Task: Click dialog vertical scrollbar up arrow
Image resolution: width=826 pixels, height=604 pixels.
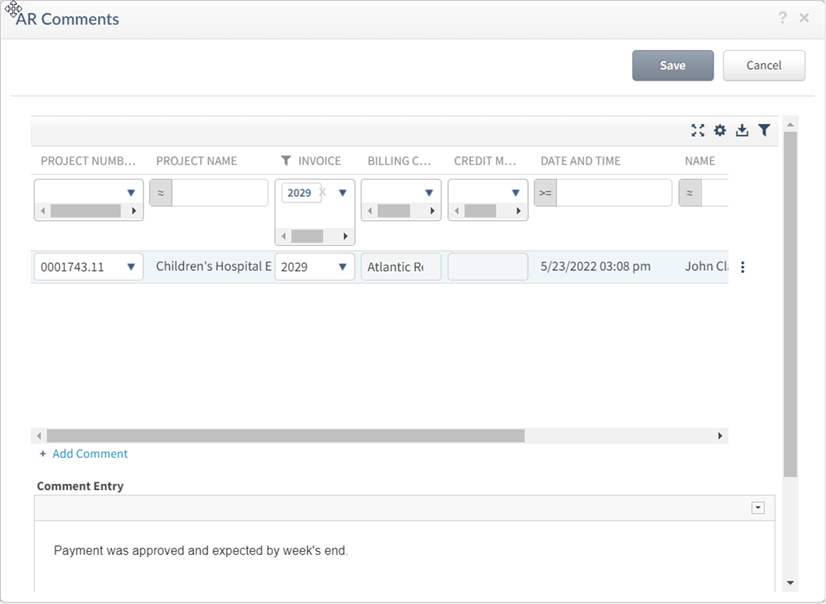Action: click(790, 125)
